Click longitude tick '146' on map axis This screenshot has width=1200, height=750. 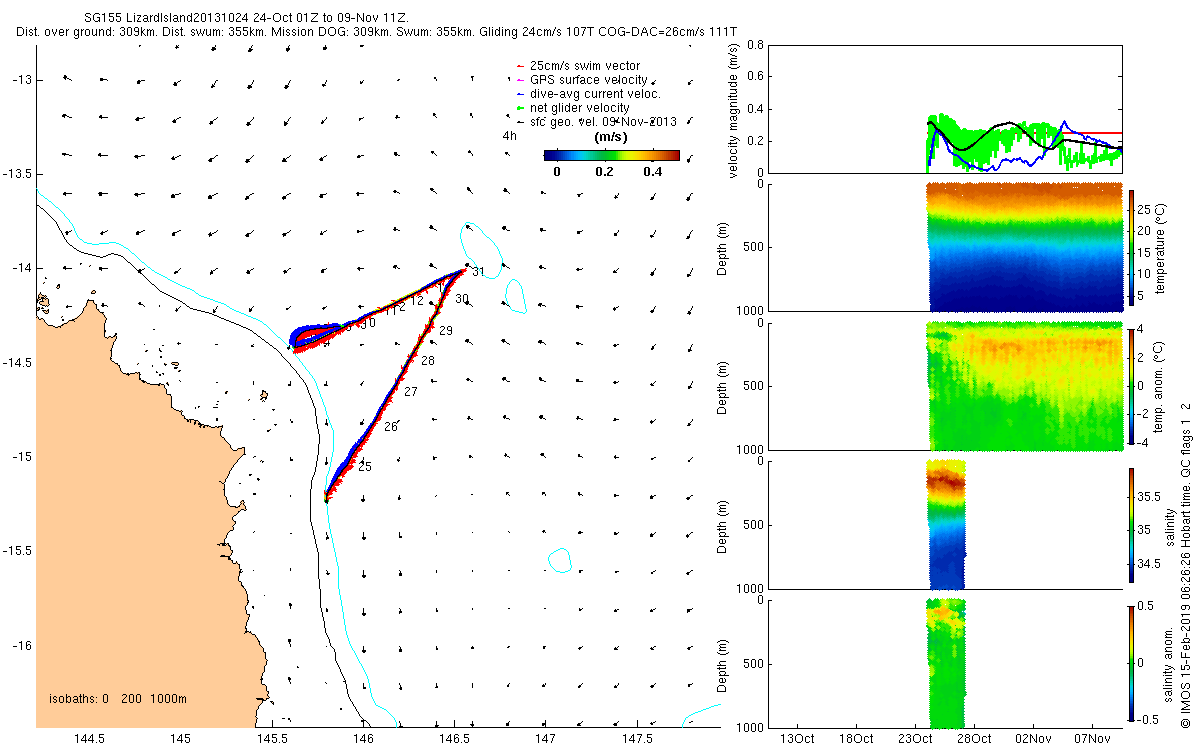[363, 739]
